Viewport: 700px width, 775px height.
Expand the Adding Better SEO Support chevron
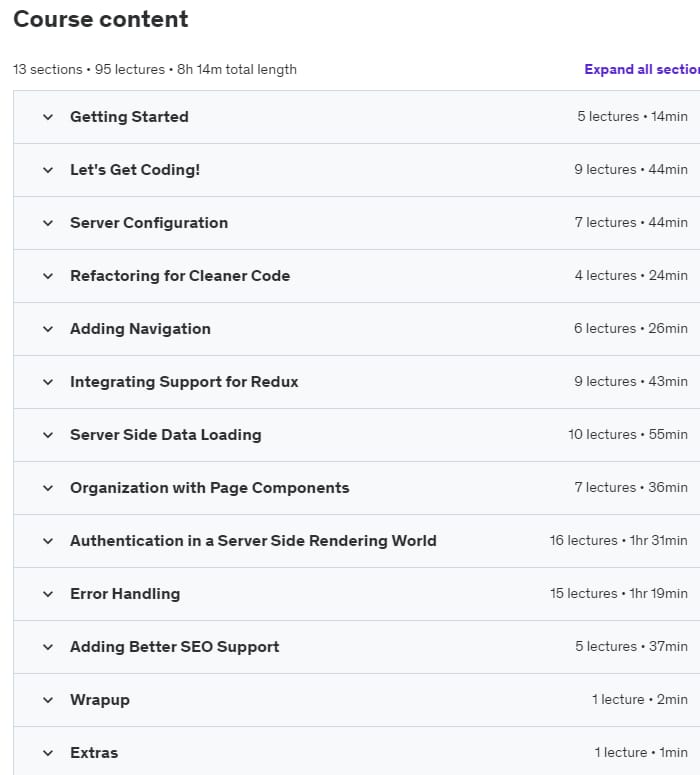click(48, 647)
